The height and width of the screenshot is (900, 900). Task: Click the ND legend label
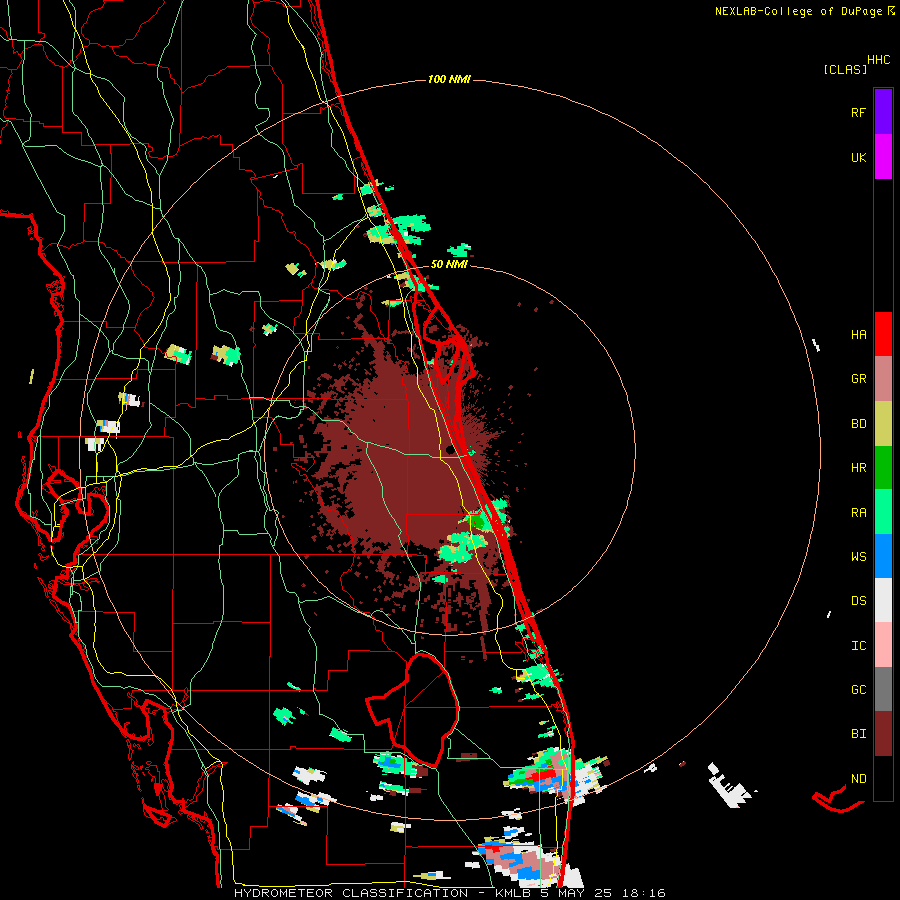858,779
